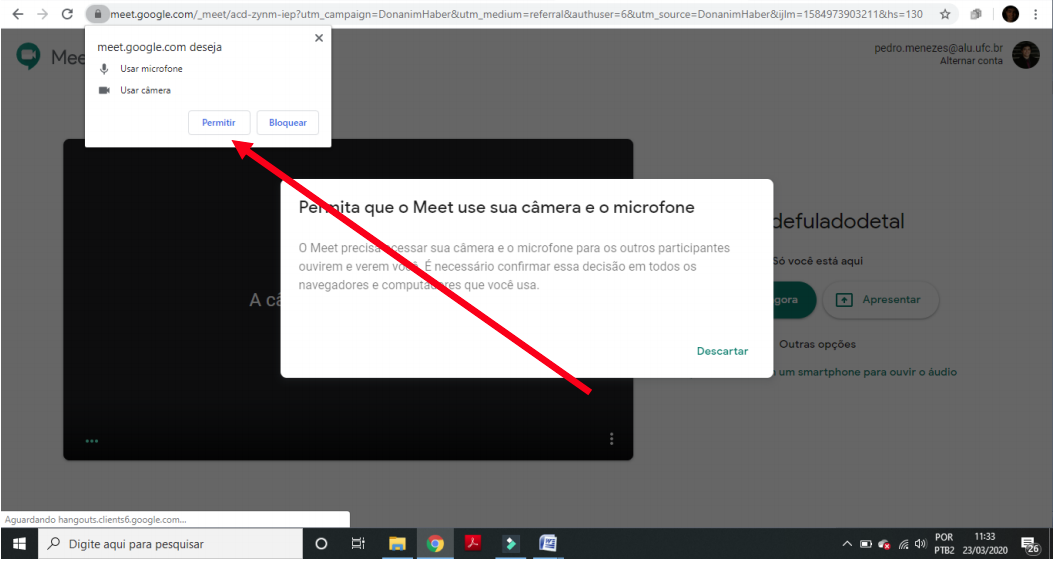Click the smartphone audio link
The width and height of the screenshot is (1055, 561).
tap(864, 372)
